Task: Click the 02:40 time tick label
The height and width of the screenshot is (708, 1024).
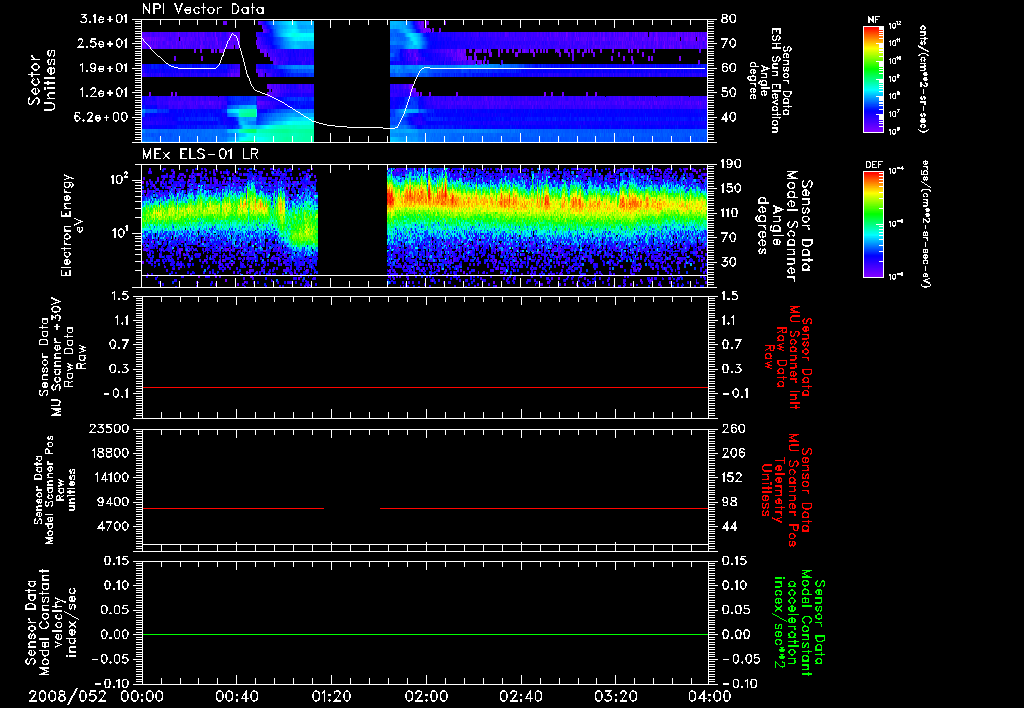Action: pos(520,696)
